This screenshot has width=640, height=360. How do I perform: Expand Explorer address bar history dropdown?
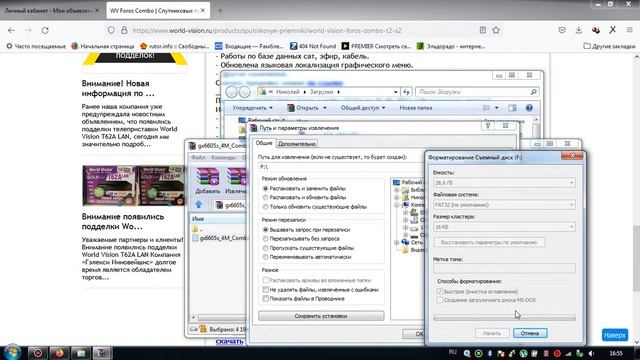395,92
